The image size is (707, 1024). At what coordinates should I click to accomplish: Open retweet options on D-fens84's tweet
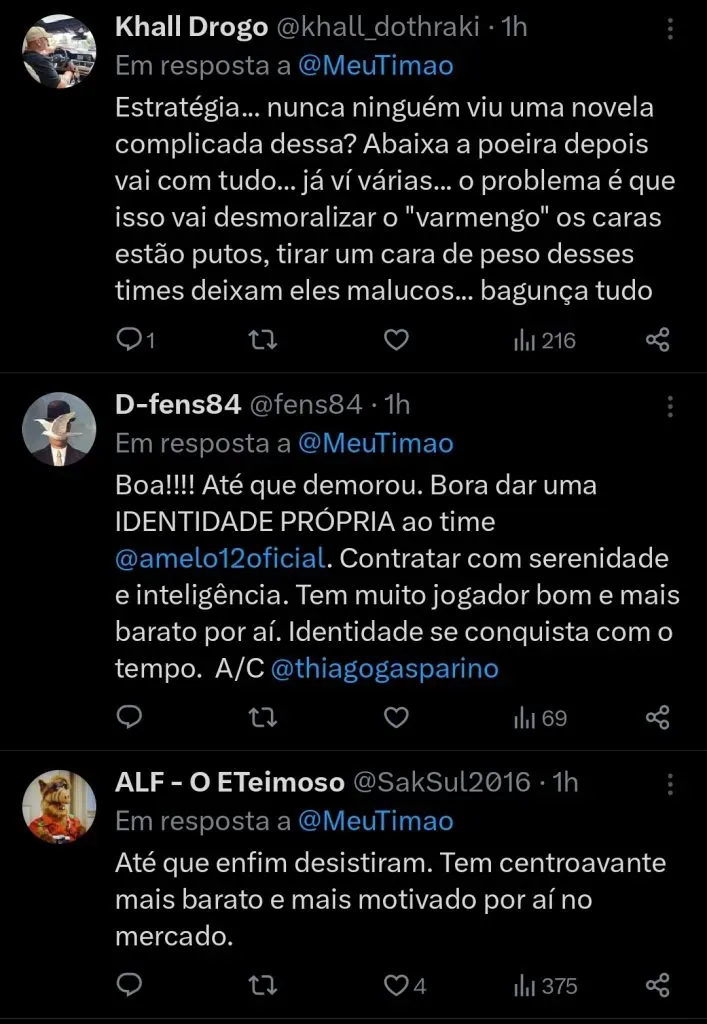tap(262, 717)
